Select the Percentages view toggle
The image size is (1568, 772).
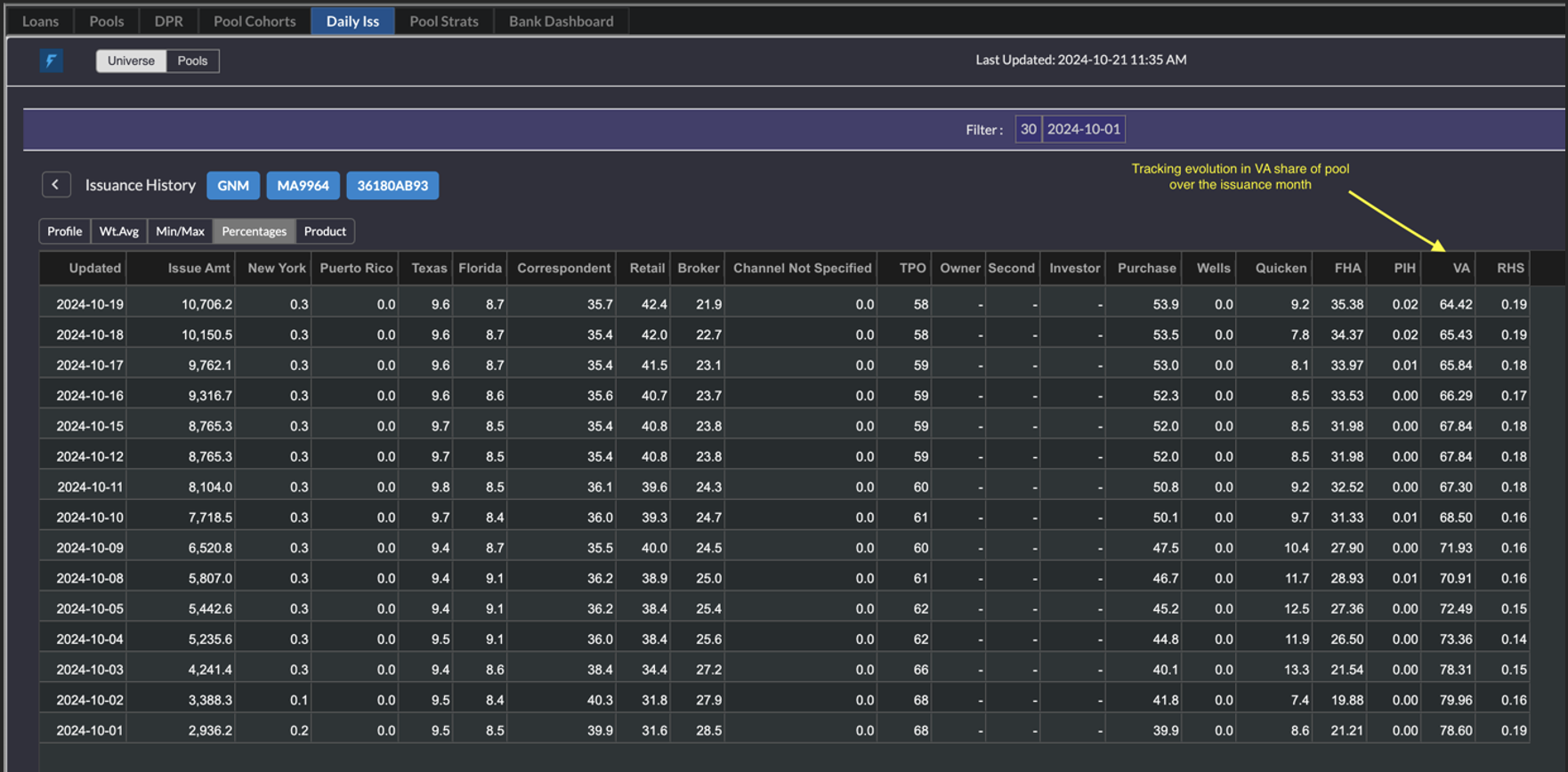(x=254, y=231)
